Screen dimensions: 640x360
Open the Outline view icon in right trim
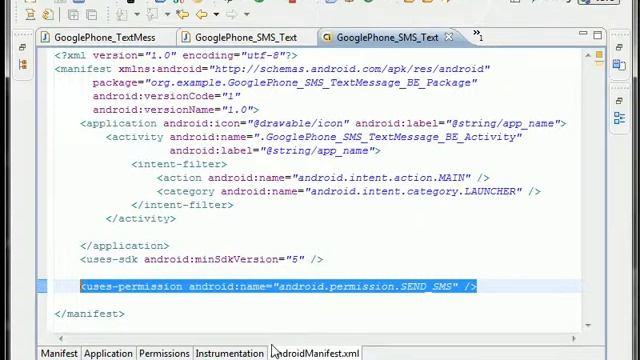click(619, 118)
